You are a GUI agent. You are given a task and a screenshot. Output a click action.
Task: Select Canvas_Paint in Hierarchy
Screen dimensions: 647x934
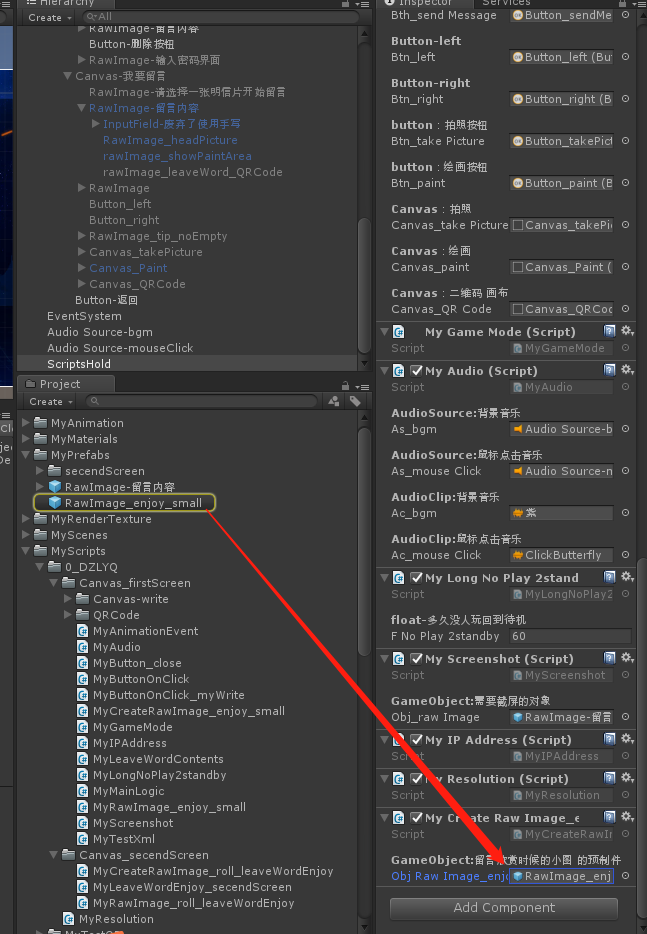(x=128, y=268)
